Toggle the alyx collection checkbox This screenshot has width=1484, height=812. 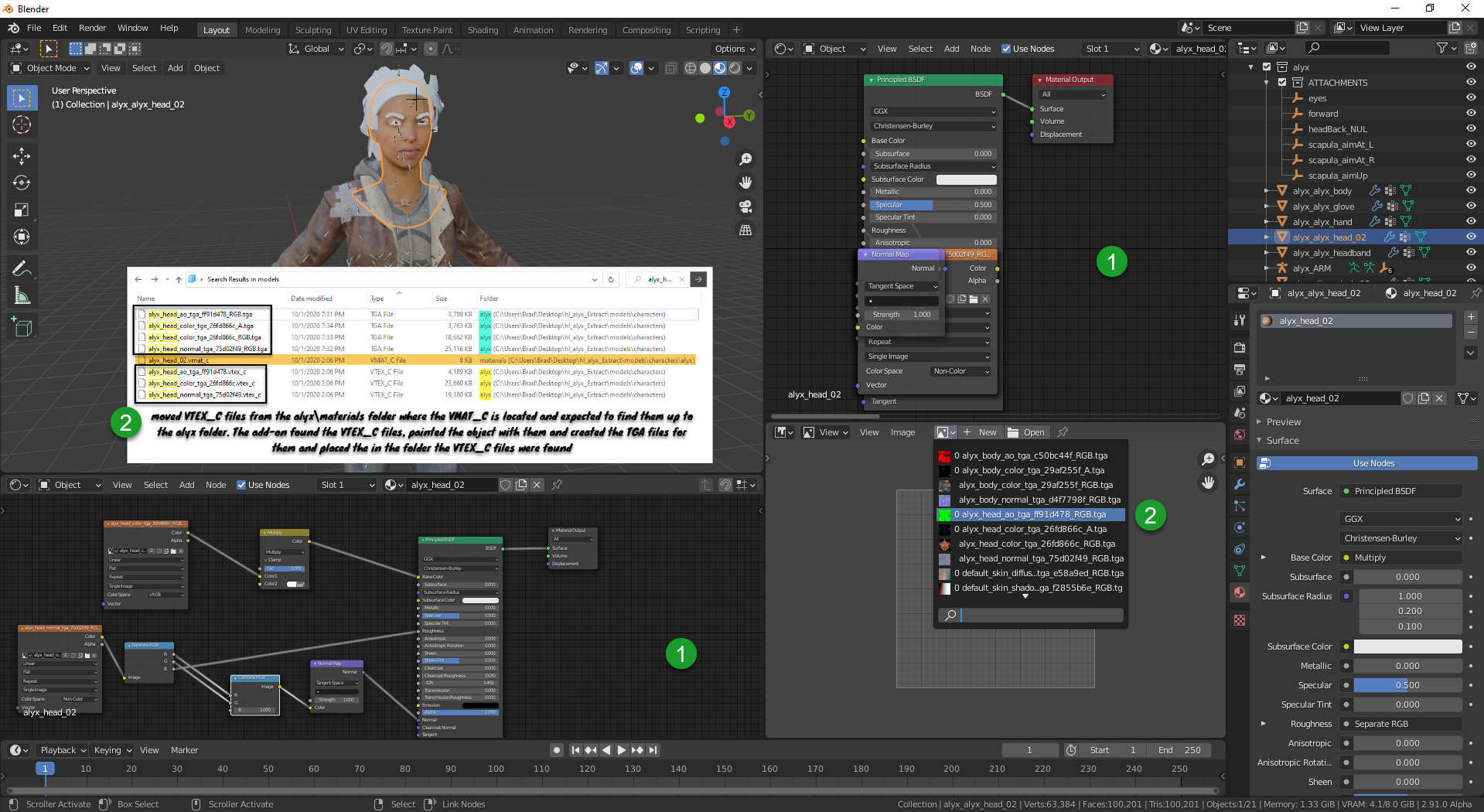(1267, 67)
